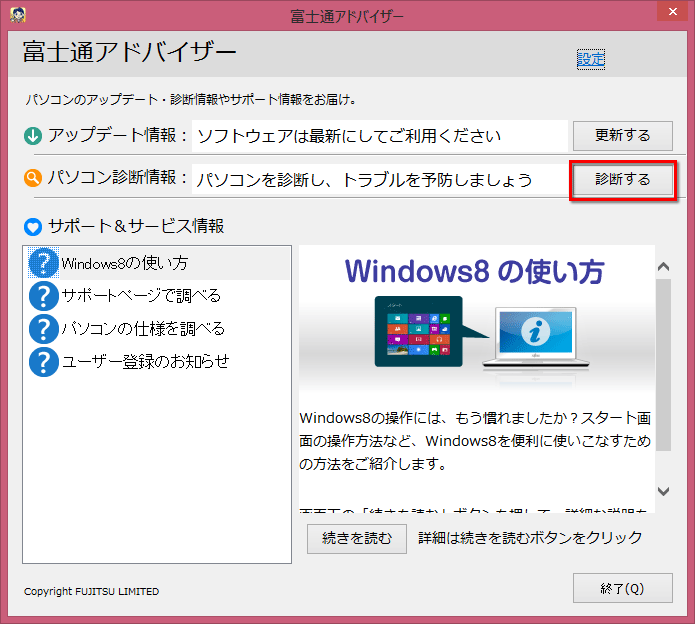Click the 診断する diagnose button

[x=622, y=180]
